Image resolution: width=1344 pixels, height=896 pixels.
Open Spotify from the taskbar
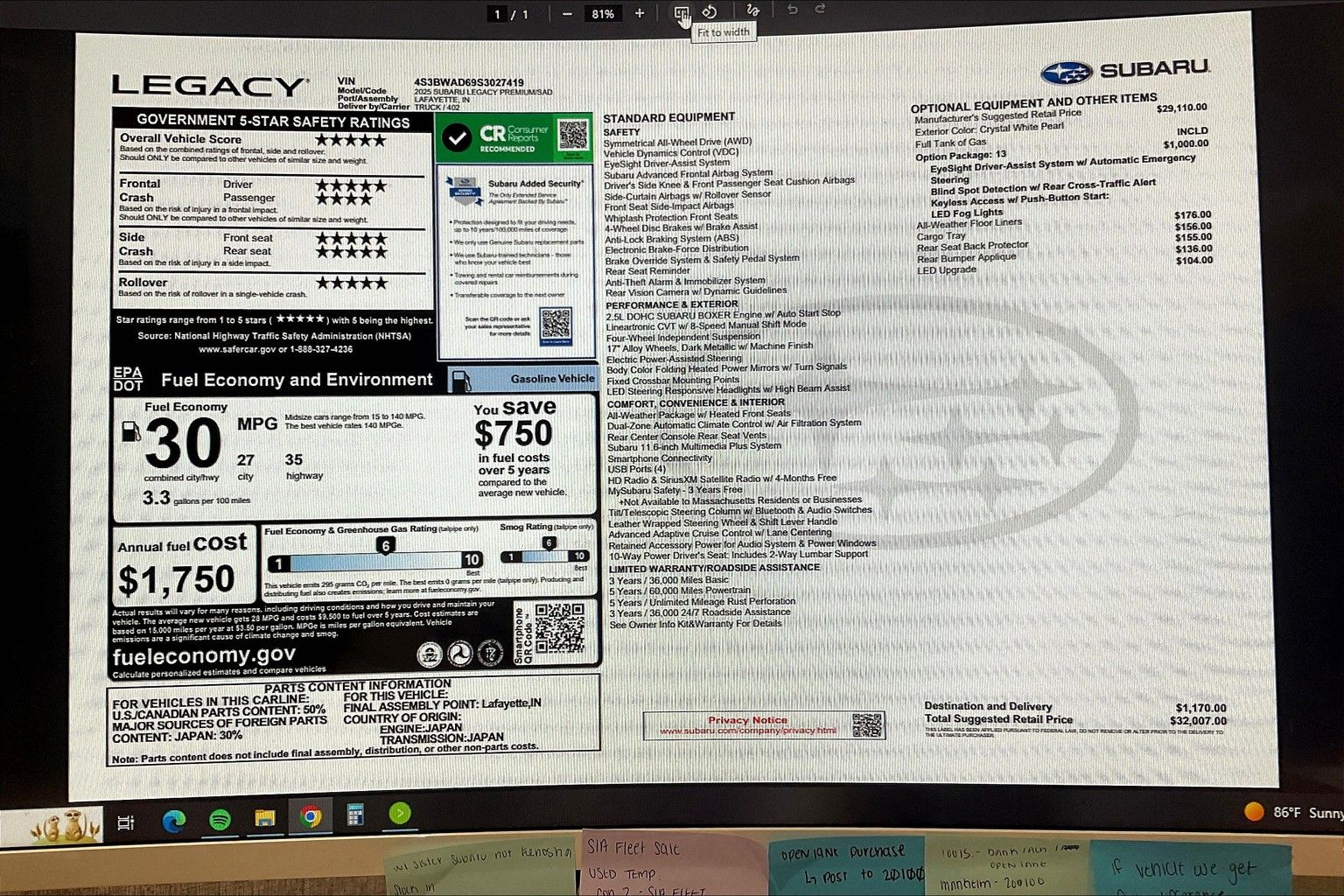coord(220,820)
